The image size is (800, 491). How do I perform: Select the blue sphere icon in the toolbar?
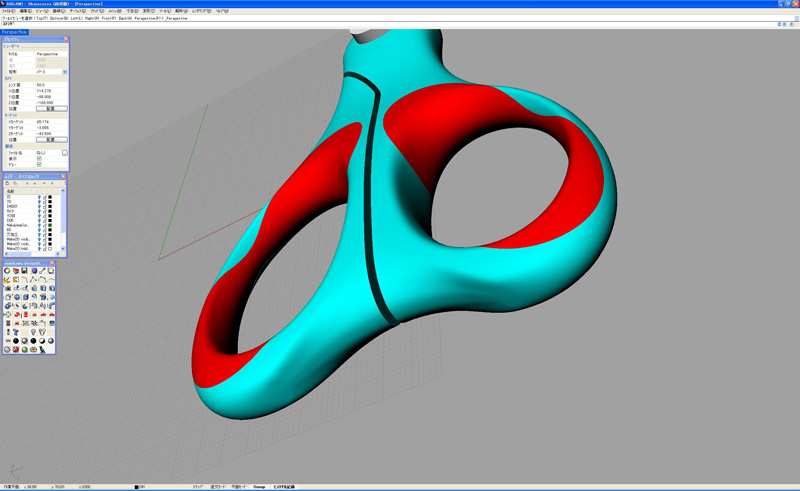33,271
